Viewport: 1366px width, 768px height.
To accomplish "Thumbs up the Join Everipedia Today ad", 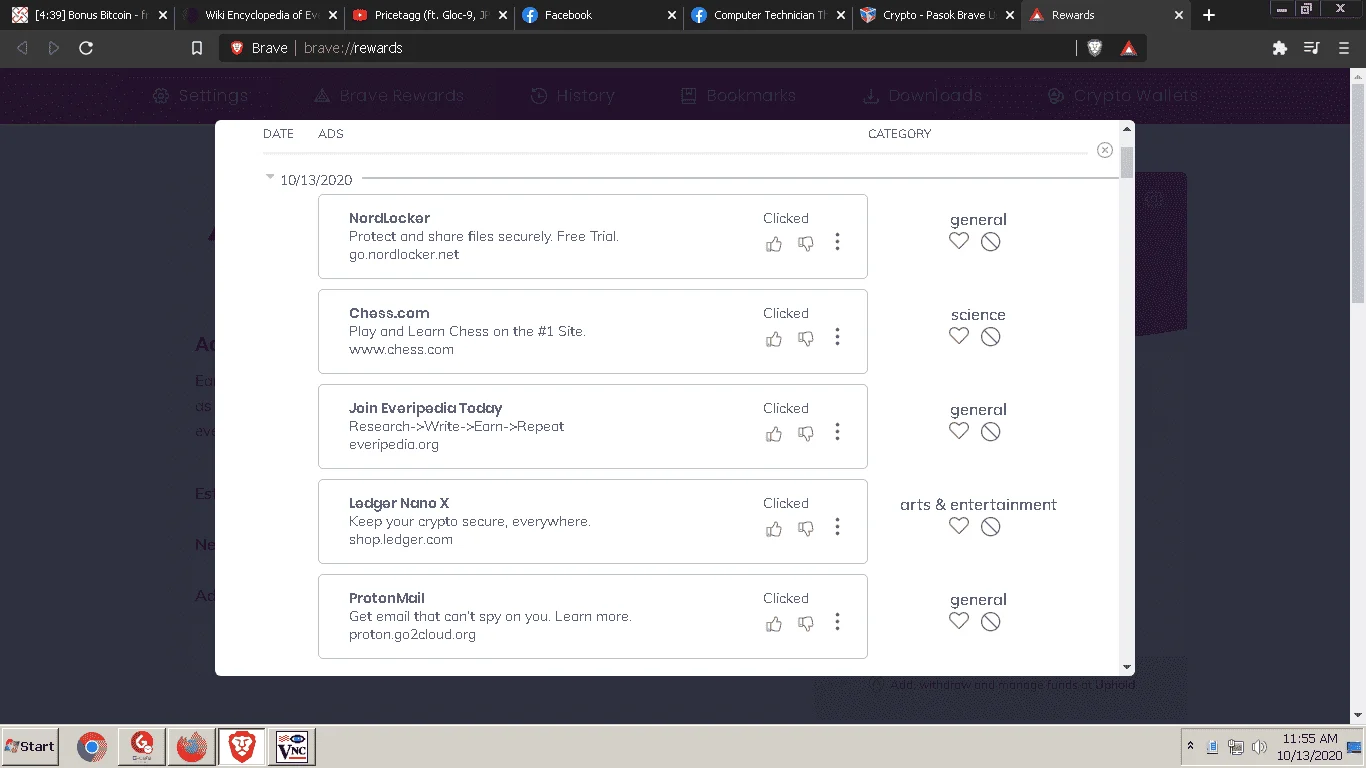I will click(774, 433).
